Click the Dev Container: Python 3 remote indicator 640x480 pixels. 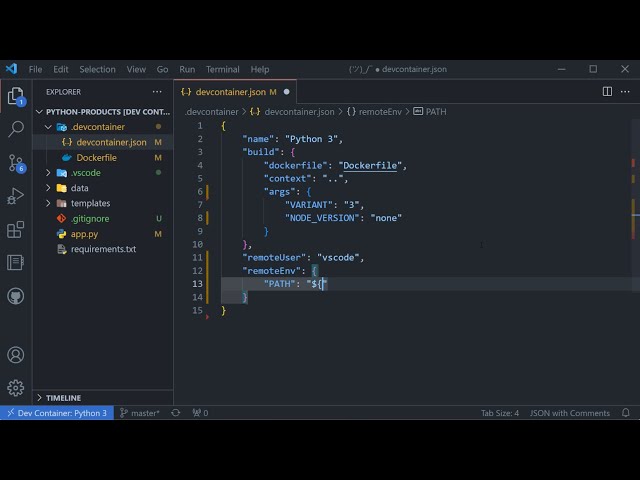[57, 413]
